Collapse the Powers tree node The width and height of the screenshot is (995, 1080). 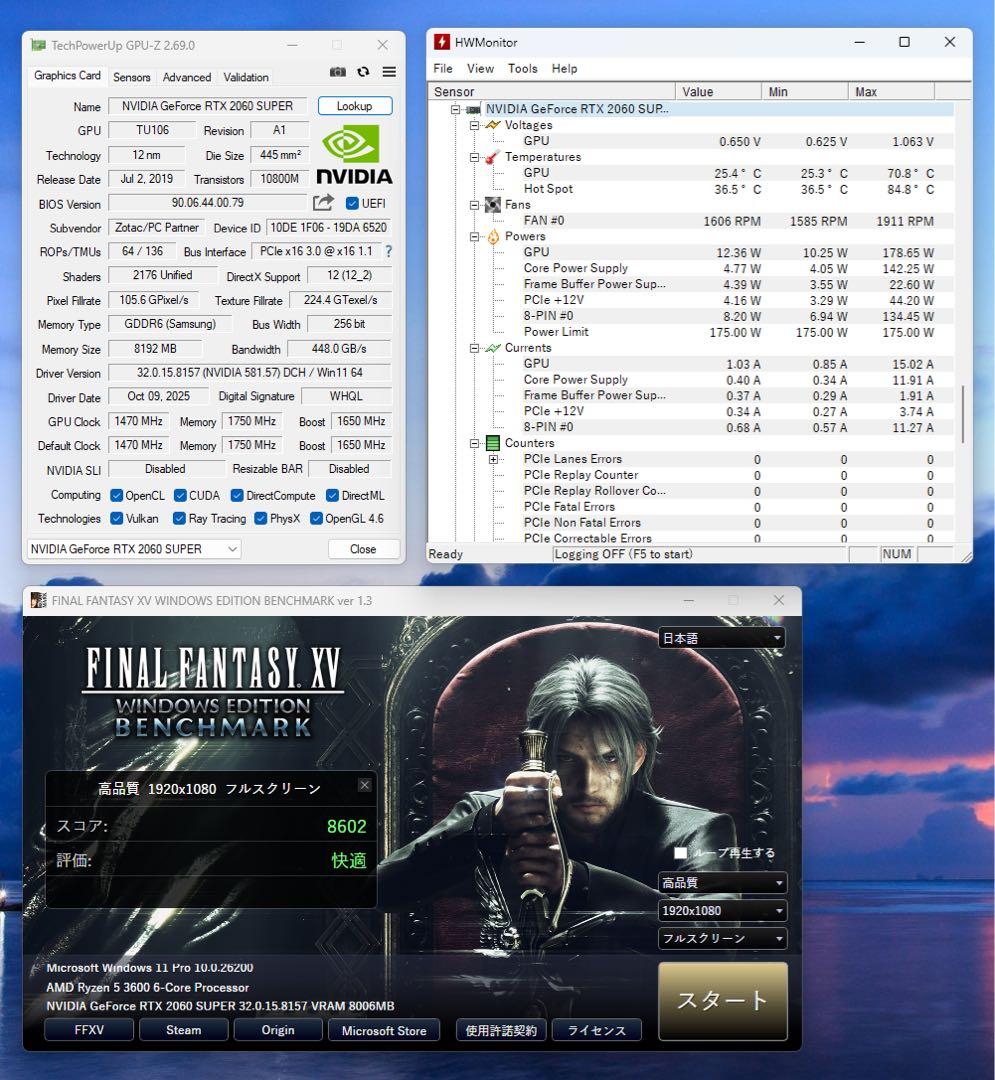[x=474, y=237]
